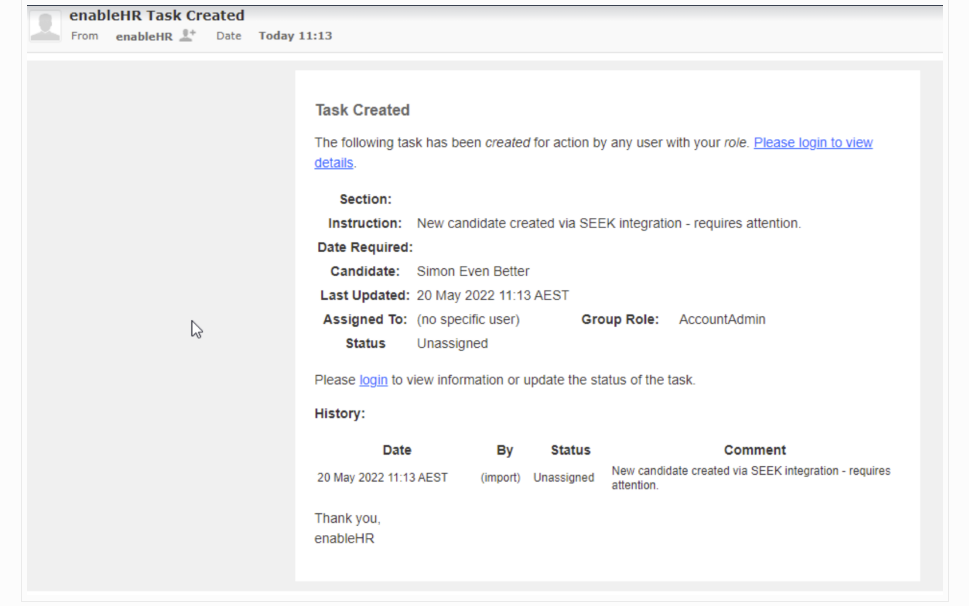The width and height of the screenshot is (969, 606).
Task: Click the sender name enableHR in header
Action: [x=143, y=36]
